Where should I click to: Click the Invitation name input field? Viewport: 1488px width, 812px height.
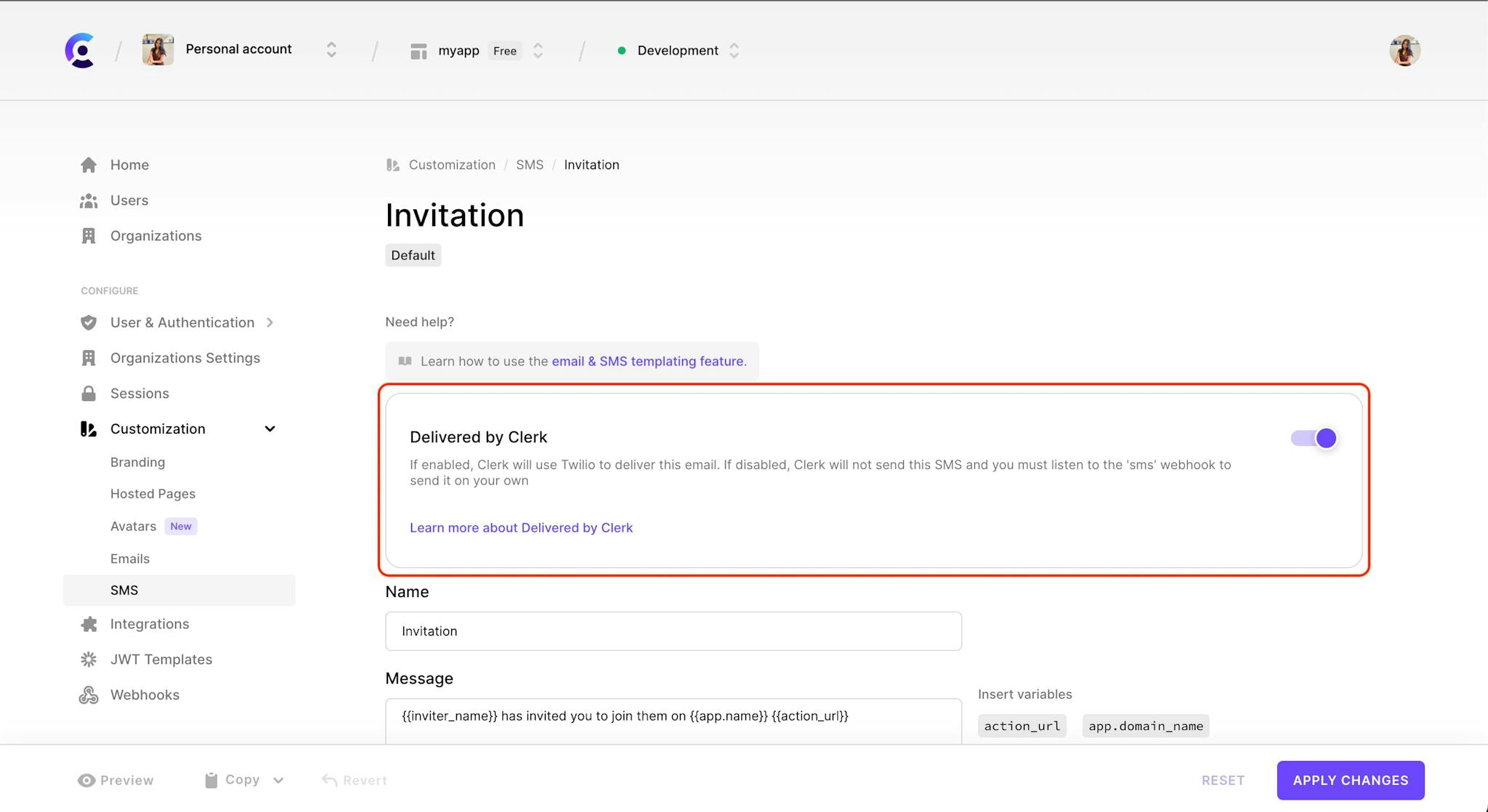(673, 631)
